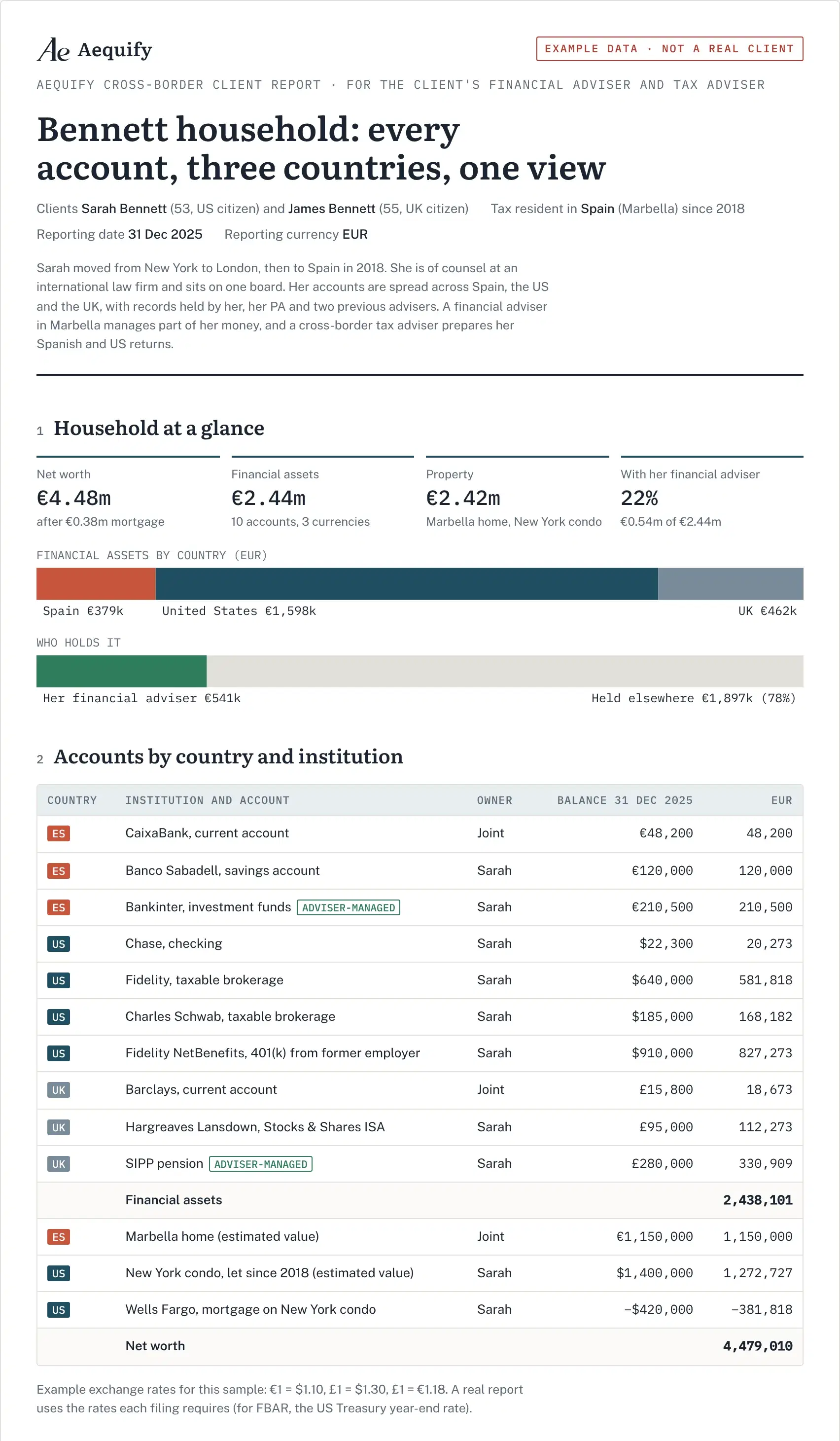Click the "10 accounts, 3 currencies" caption

pyautogui.click(x=301, y=522)
